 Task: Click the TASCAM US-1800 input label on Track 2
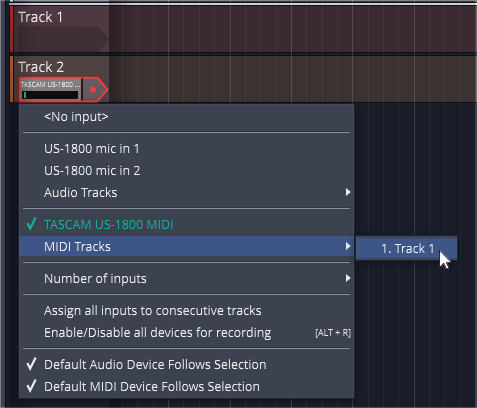[51, 84]
